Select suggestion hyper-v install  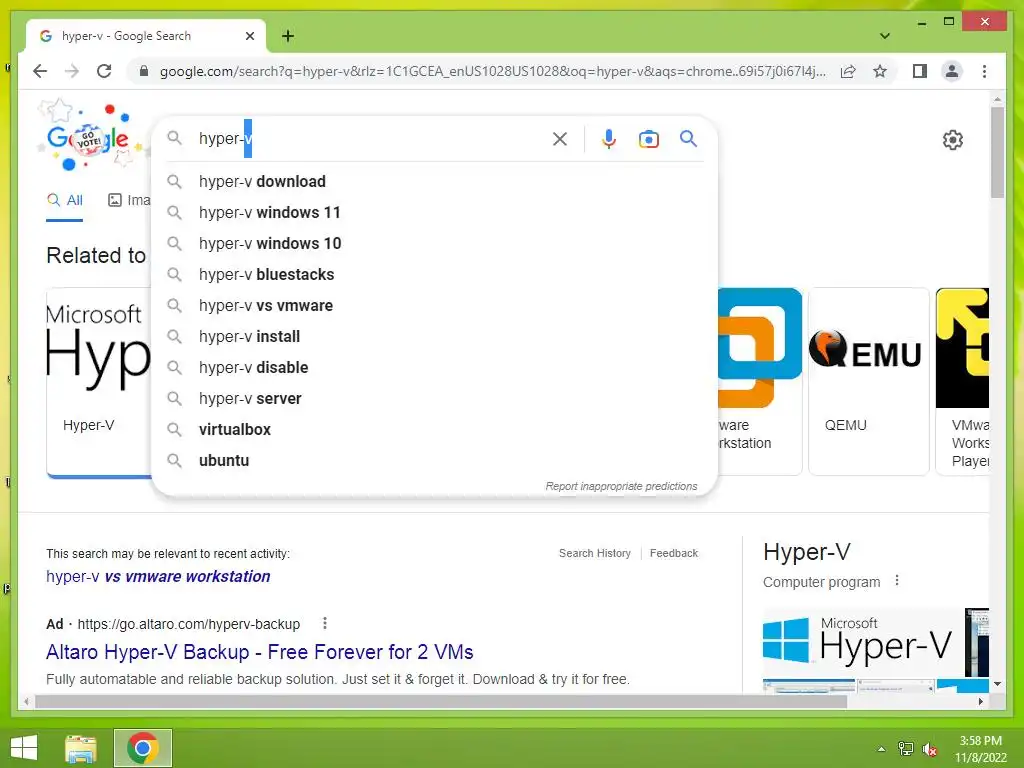pos(434,336)
